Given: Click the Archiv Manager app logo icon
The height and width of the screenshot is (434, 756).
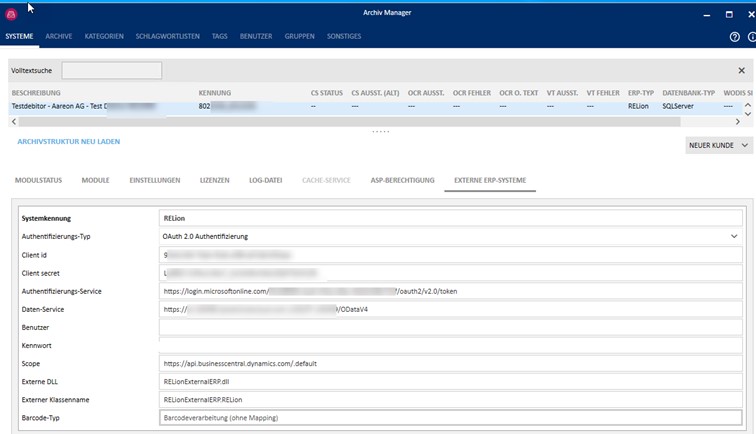Looking at the screenshot, I should point(12,15).
